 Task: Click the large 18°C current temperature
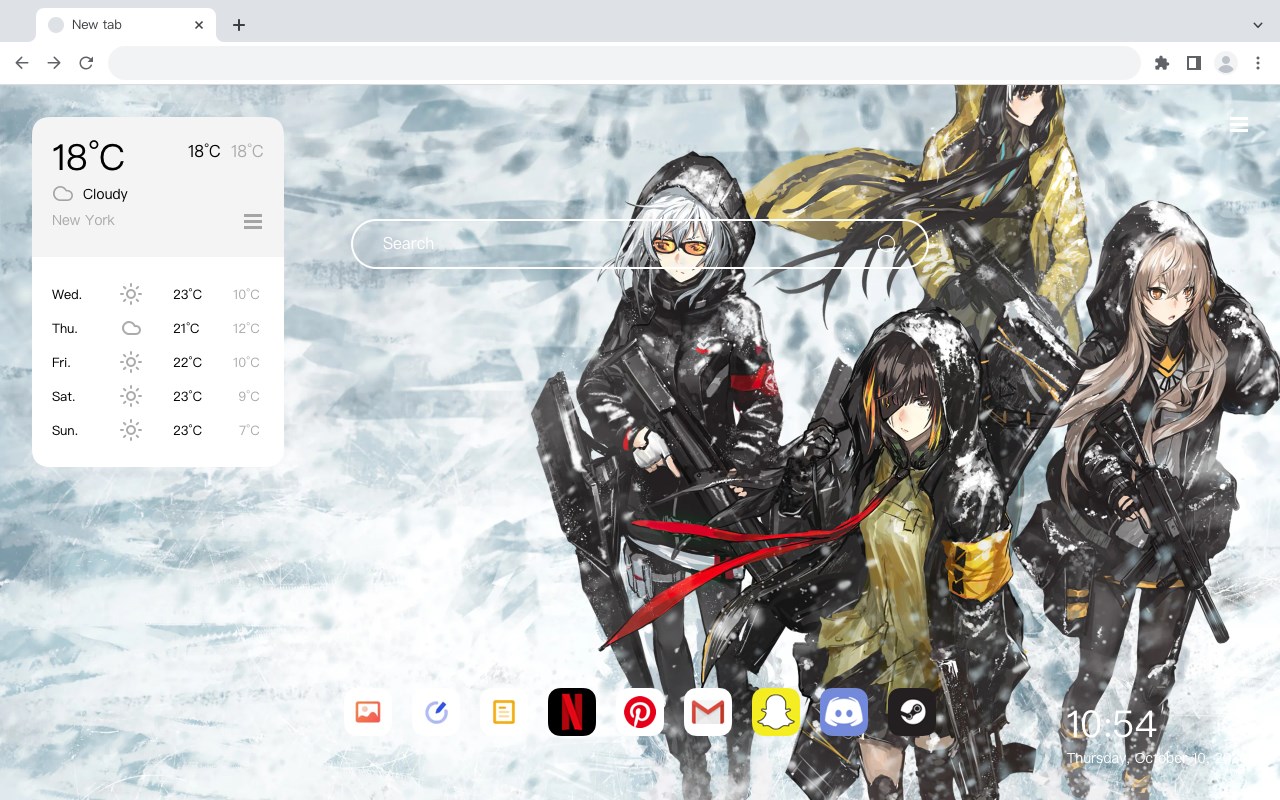click(88, 157)
